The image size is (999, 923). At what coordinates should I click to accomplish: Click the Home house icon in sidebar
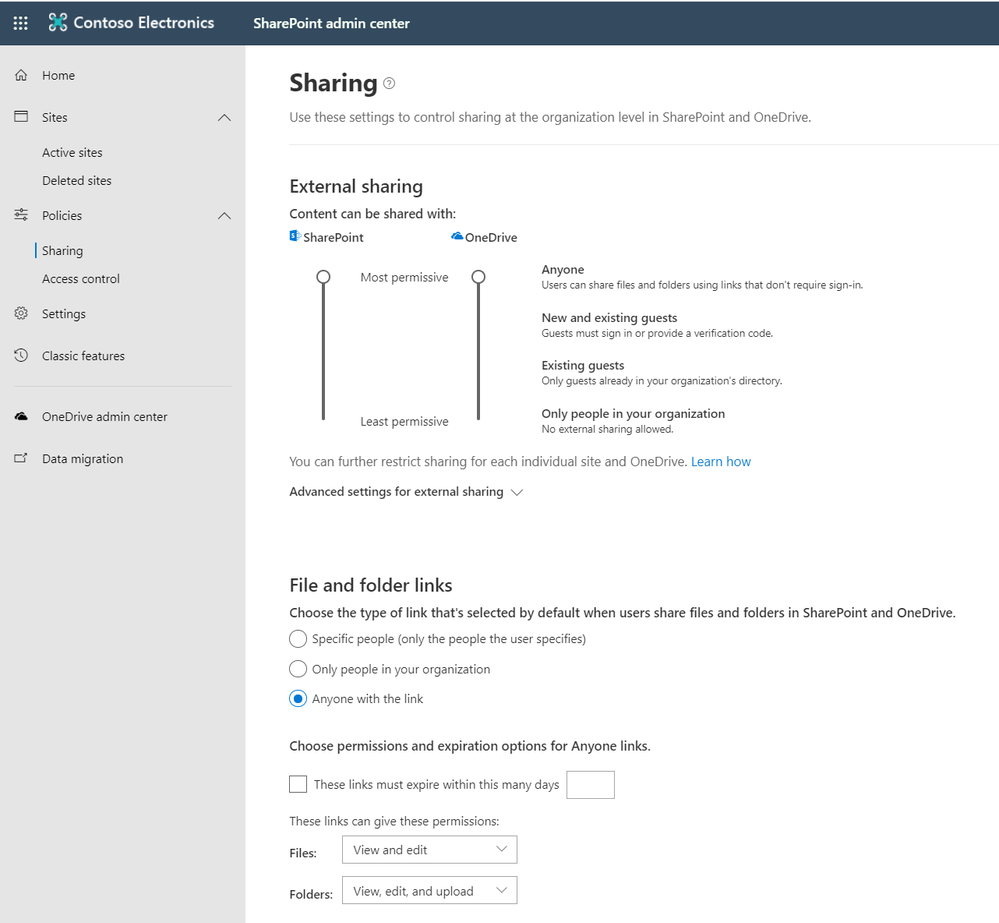click(21, 75)
